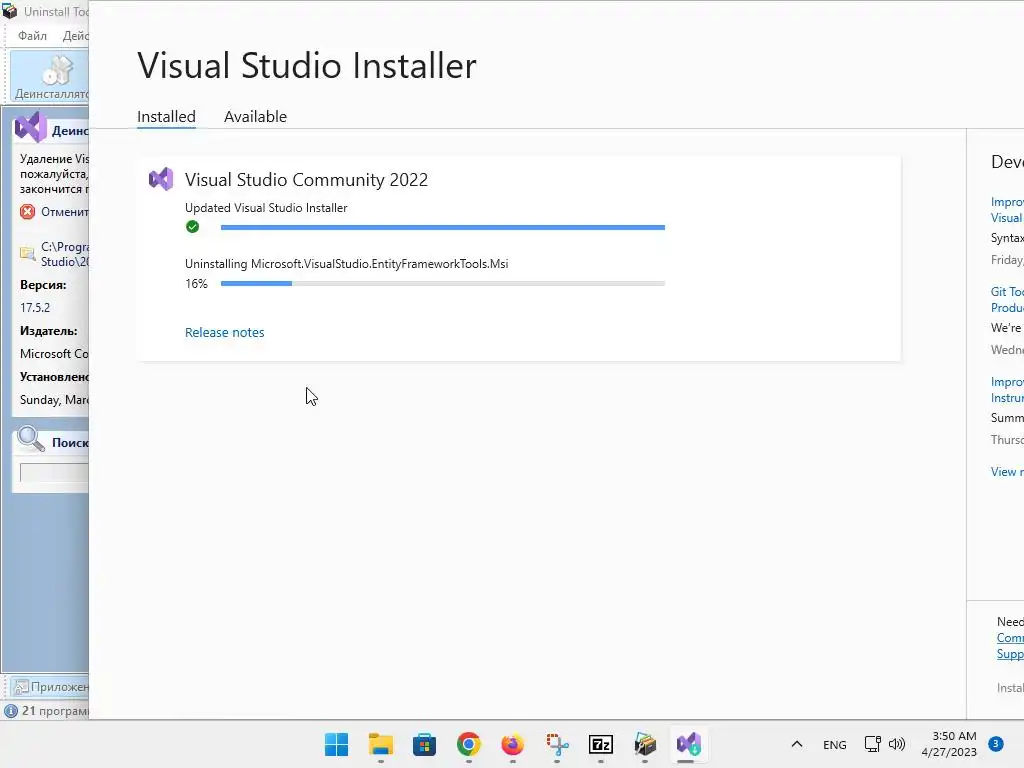The height and width of the screenshot is (768, 1024).
Task: Click the red Отменить cancel icon in Uninstall Tool
Action: 27,212
